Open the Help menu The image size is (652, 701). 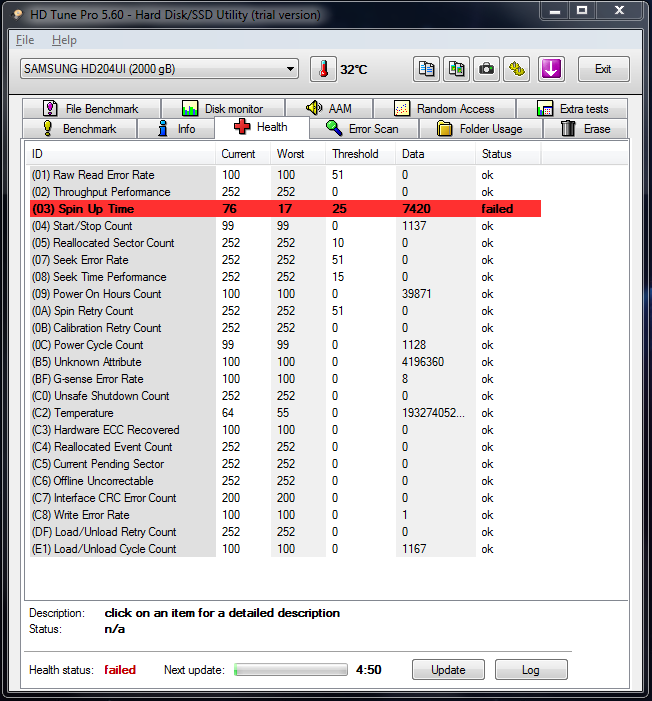coord(64,40)
